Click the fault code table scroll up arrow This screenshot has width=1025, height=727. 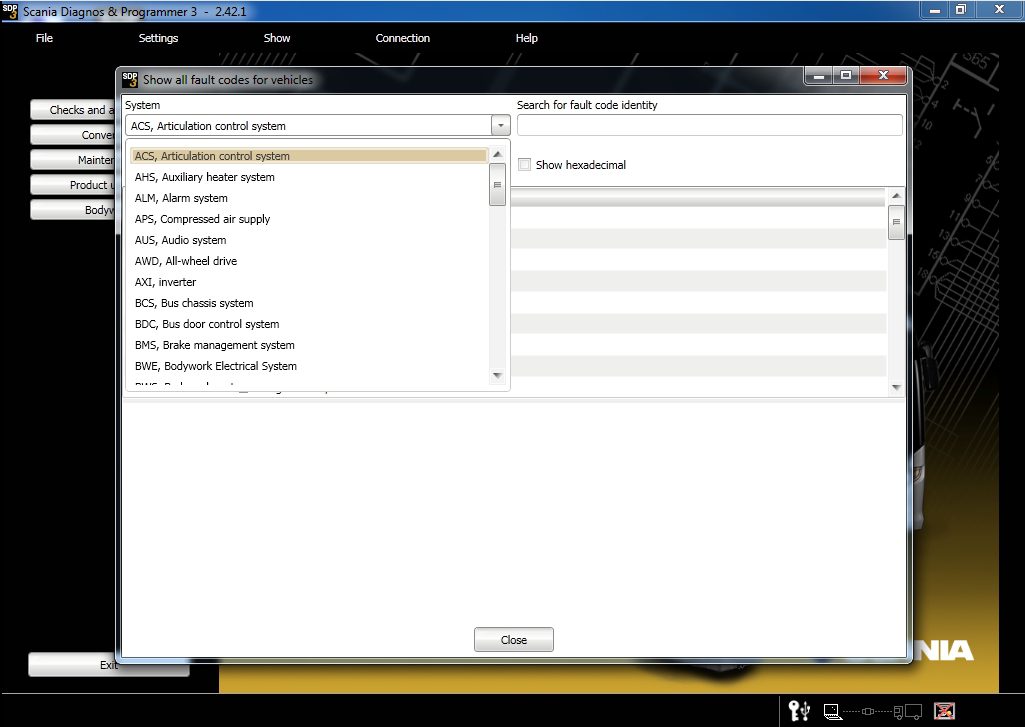(x=896, y=195)
